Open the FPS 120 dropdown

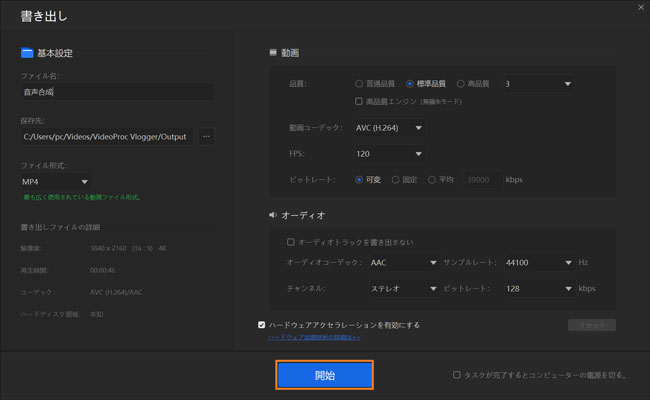pyautogui.click(x=388, y=154)
